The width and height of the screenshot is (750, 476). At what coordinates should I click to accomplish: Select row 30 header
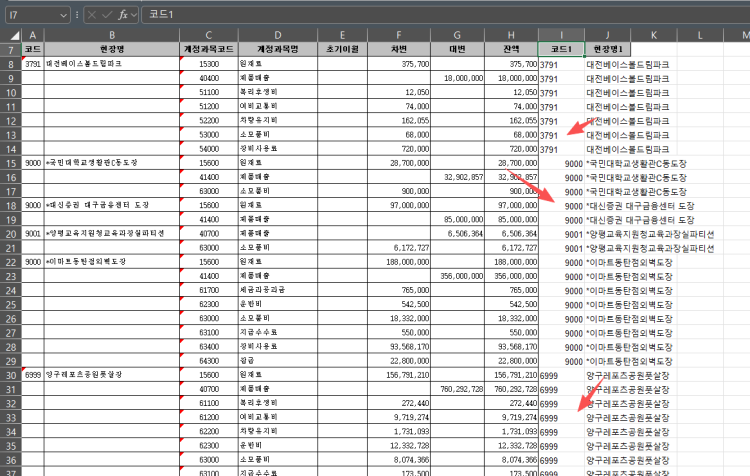10,374
